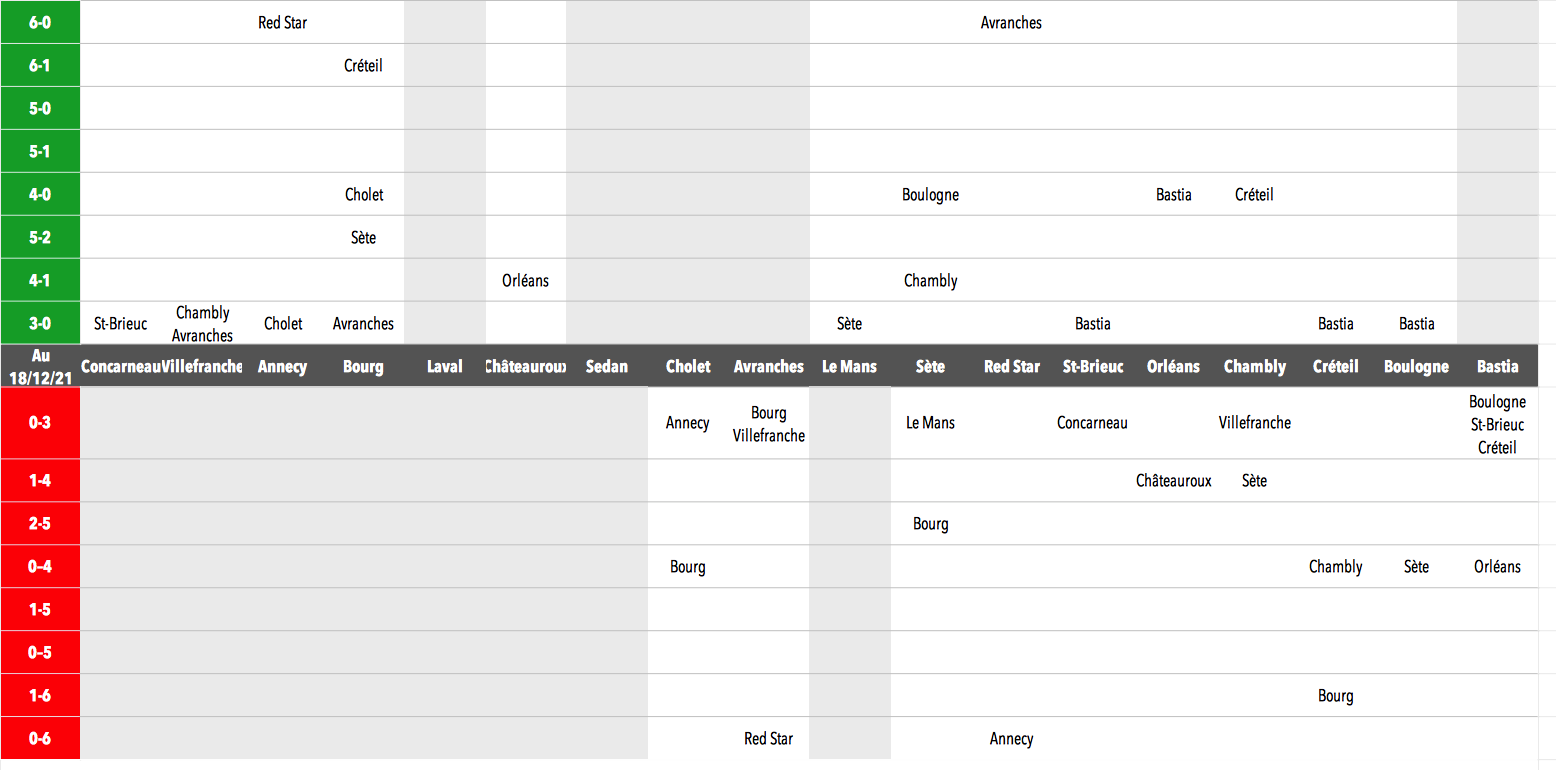
Task: Select the Boulogne cell in the 4-0 row
Action: [930, 195]
